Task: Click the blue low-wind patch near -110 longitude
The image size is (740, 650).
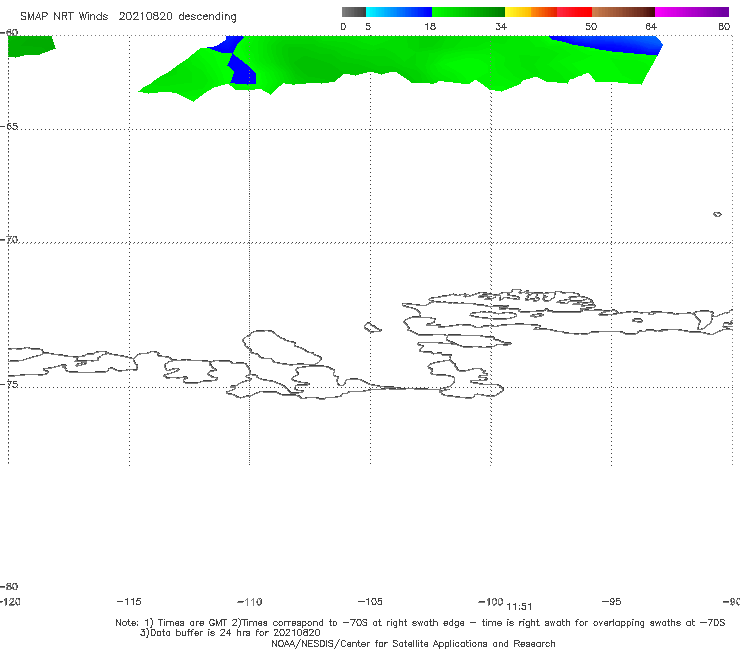Action: pos(244,71)
